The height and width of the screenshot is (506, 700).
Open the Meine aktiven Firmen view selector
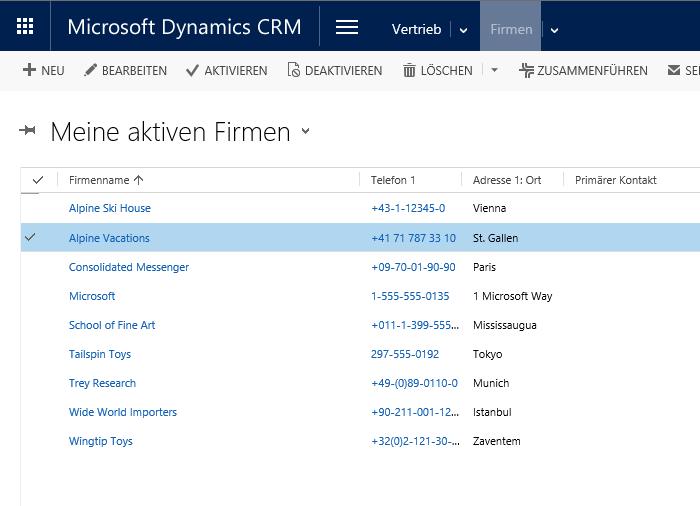(x=305, y=132)
